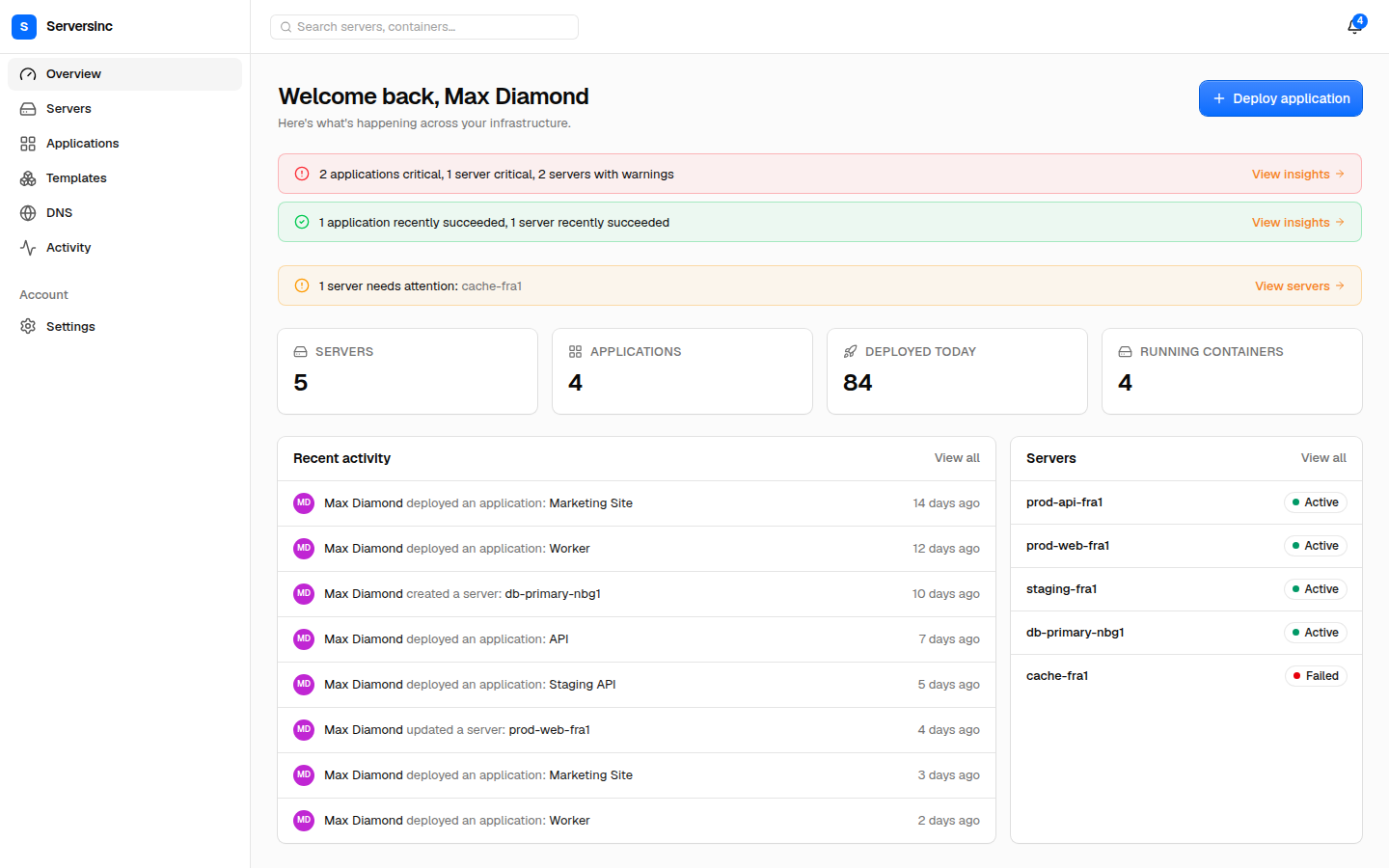Click View servers link for cache-fra1

[1299, 286]
